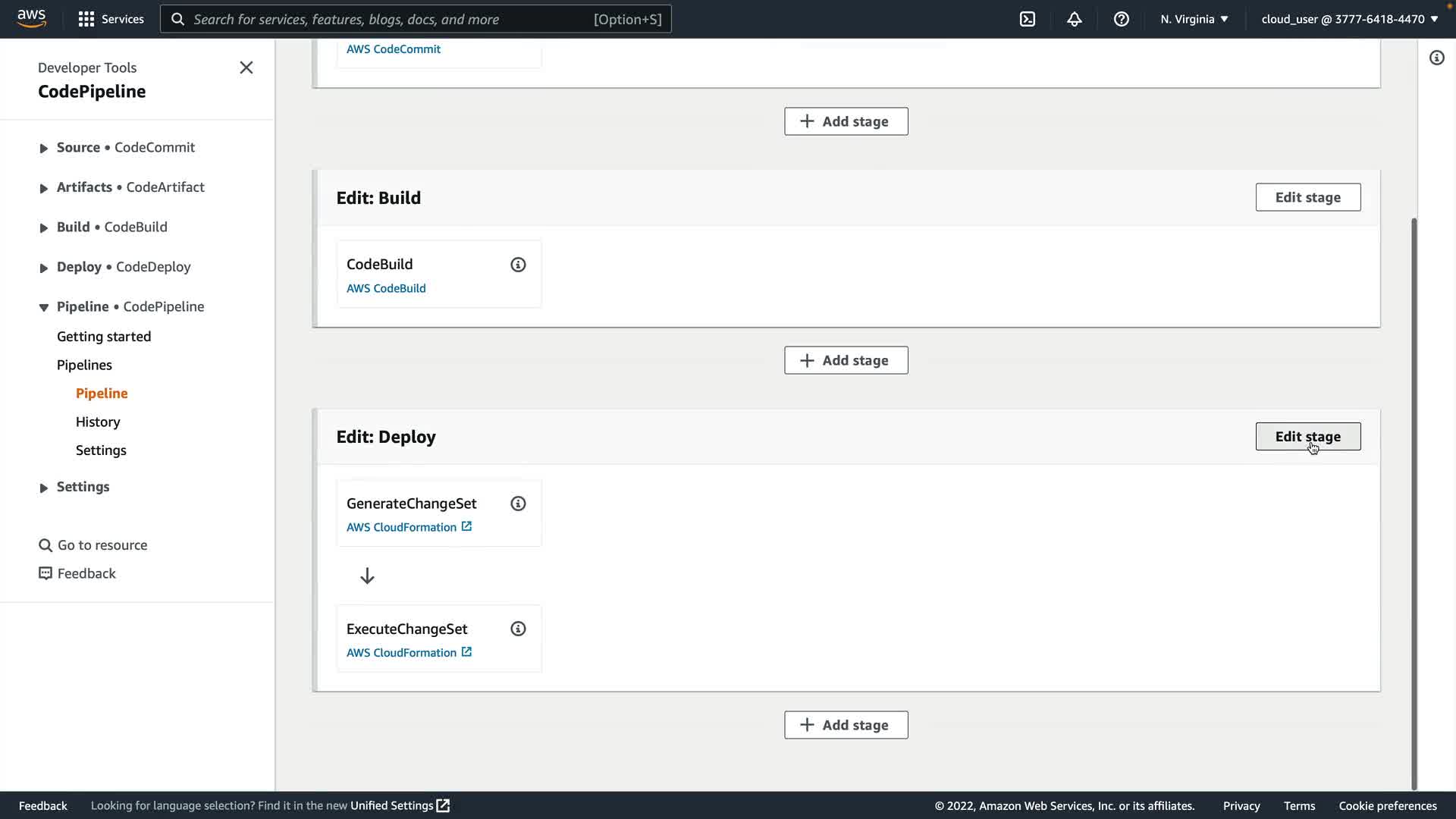Open the N. Virginia region dropdown
The height and width of the screenshot is (819, 1456).
[x=1194, y=19]
